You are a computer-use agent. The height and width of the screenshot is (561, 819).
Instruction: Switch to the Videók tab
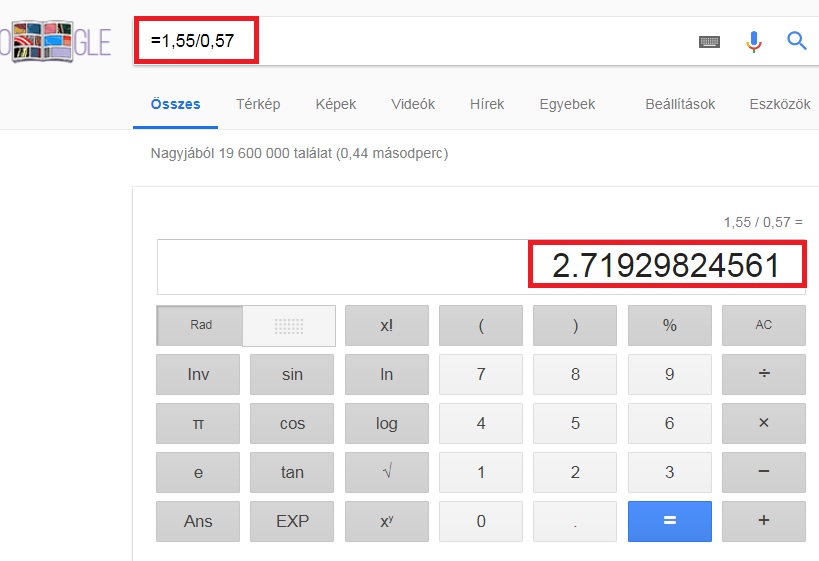pyautogui.click(x=413, y=104)
